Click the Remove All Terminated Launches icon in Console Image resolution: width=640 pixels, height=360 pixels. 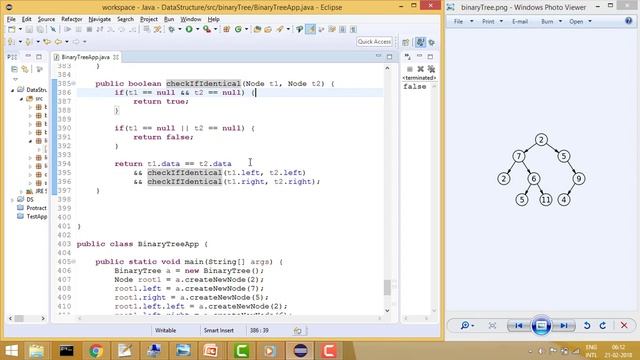click(x=431, y=69)
